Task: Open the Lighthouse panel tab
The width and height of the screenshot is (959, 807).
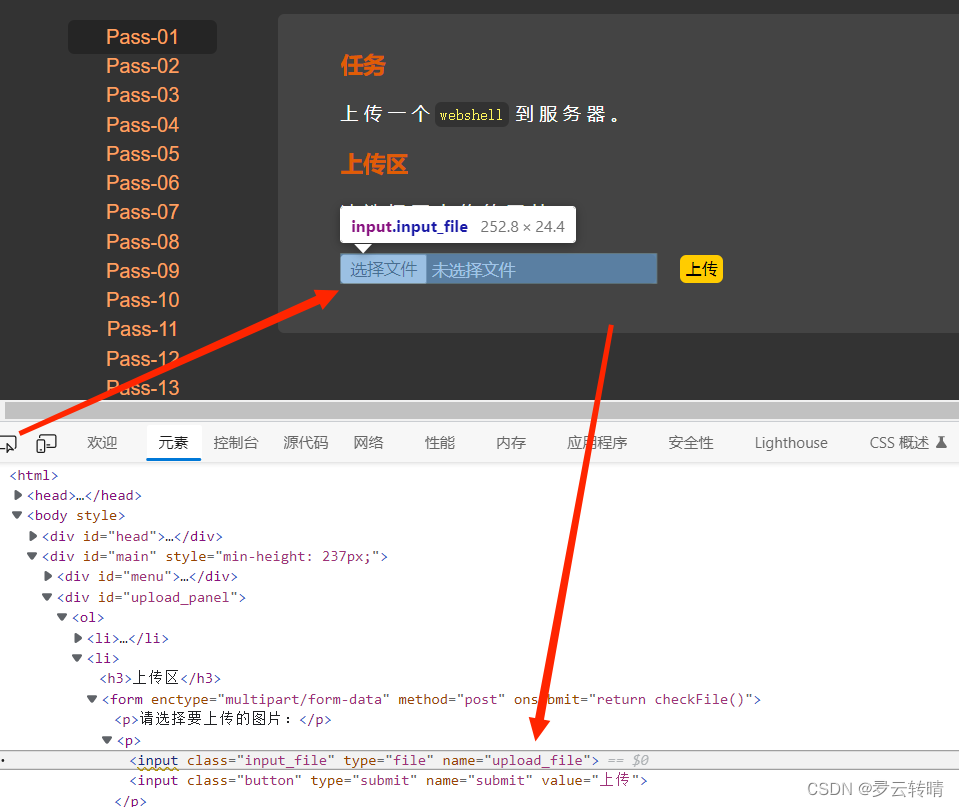Action: [x=790, y=442]
